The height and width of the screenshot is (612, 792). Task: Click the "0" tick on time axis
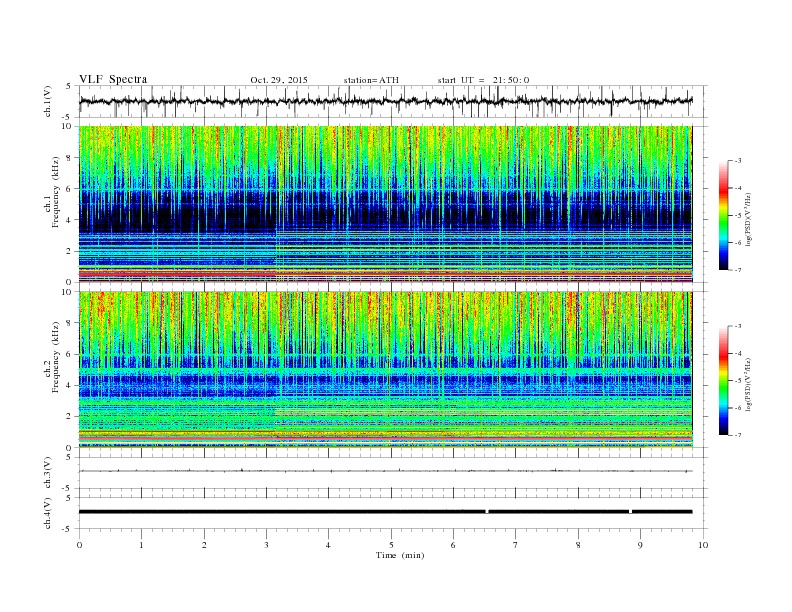[79, 545]
